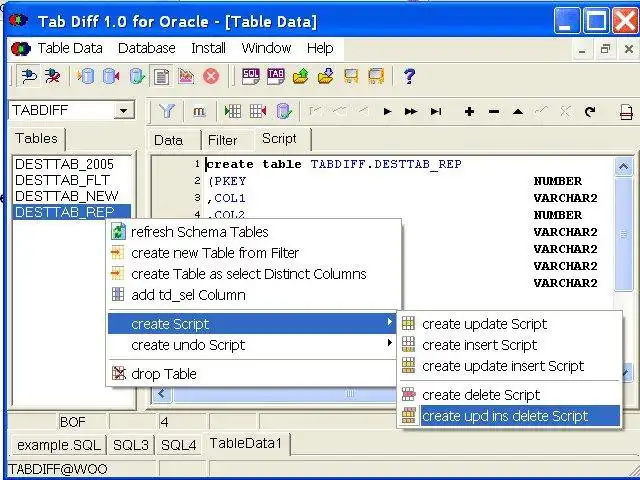Click the database cylinder with incoming arrow icon
640x480 pixels.
(86, 76)
